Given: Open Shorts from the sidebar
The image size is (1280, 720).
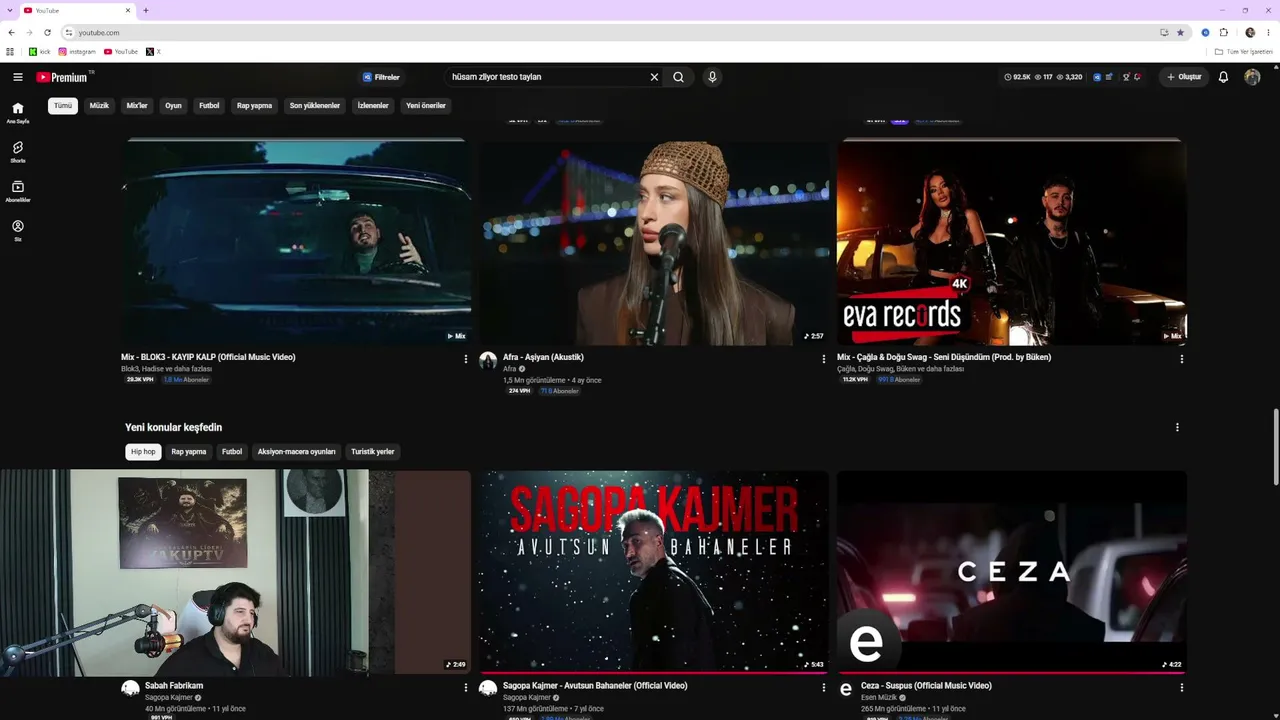Looking at the screenshot, I should click(18, 152).
